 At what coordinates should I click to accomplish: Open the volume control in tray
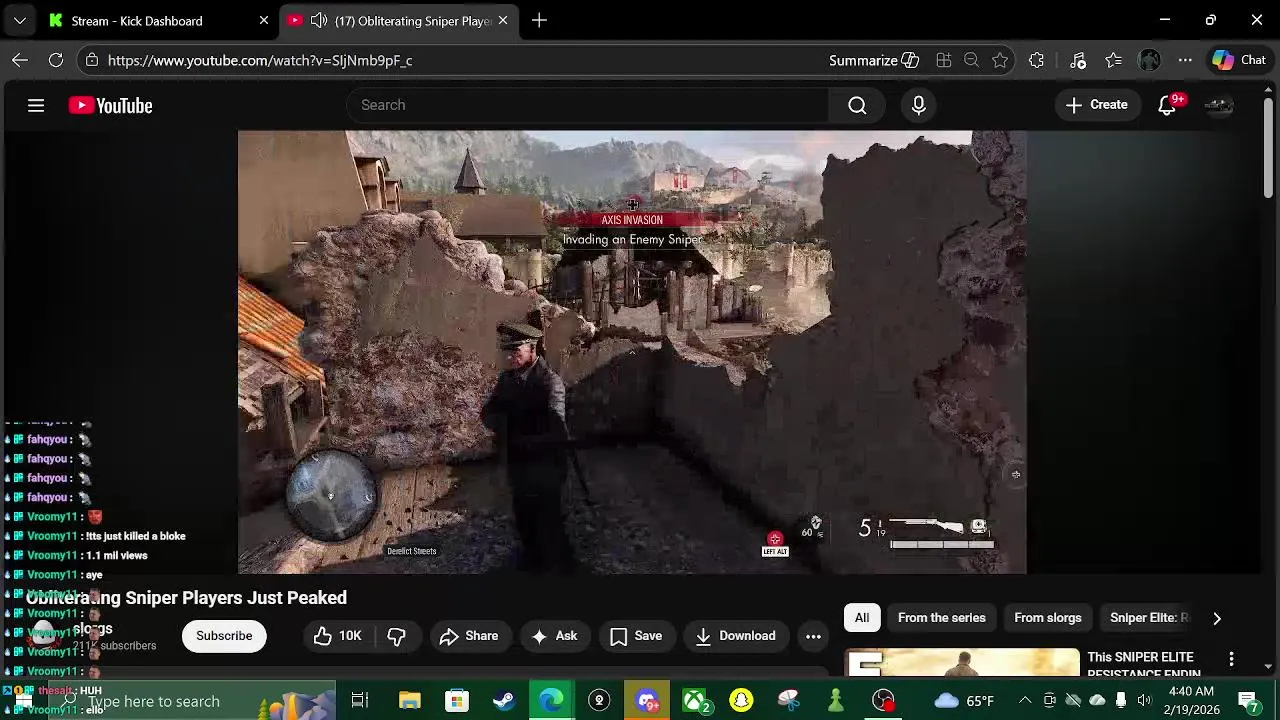1144,701
